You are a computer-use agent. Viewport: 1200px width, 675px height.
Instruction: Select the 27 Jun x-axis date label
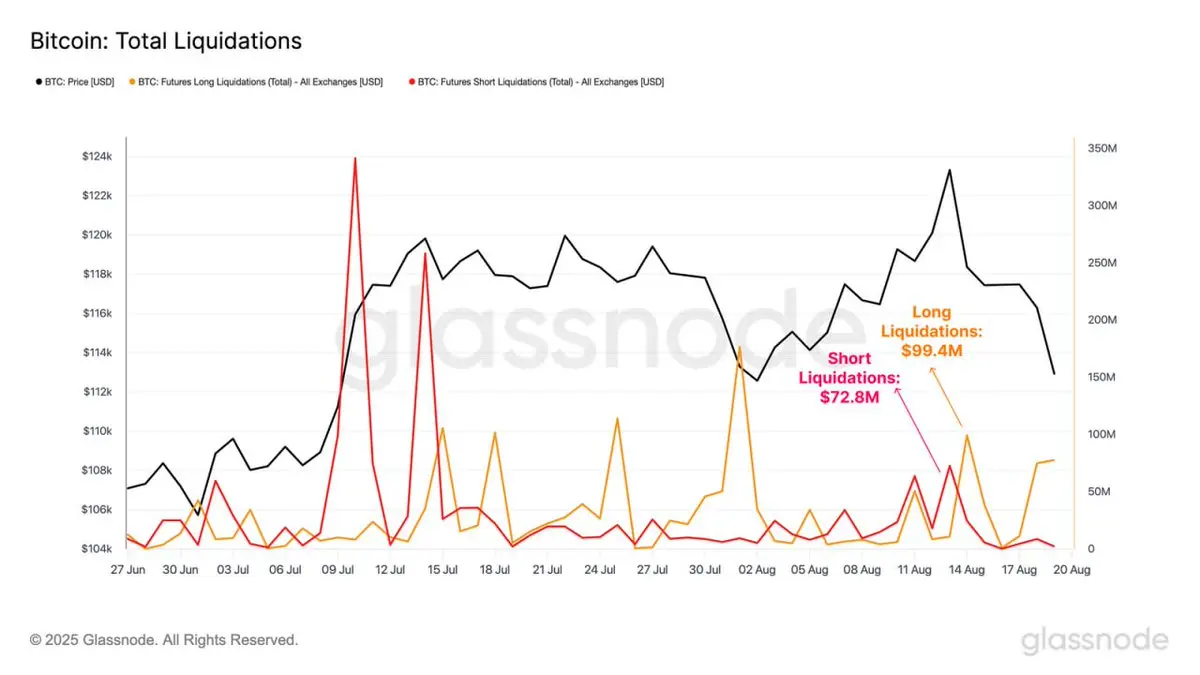click(127, 570)
